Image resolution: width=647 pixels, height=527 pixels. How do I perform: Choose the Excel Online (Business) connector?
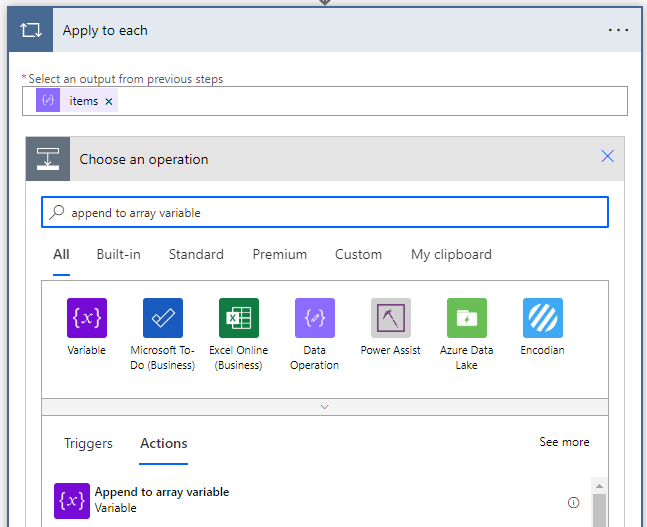click(239, 318)
